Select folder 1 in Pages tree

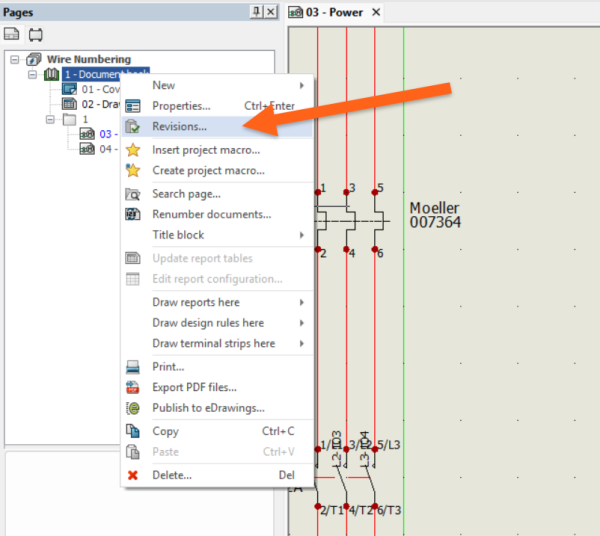(x=85, y=119)
